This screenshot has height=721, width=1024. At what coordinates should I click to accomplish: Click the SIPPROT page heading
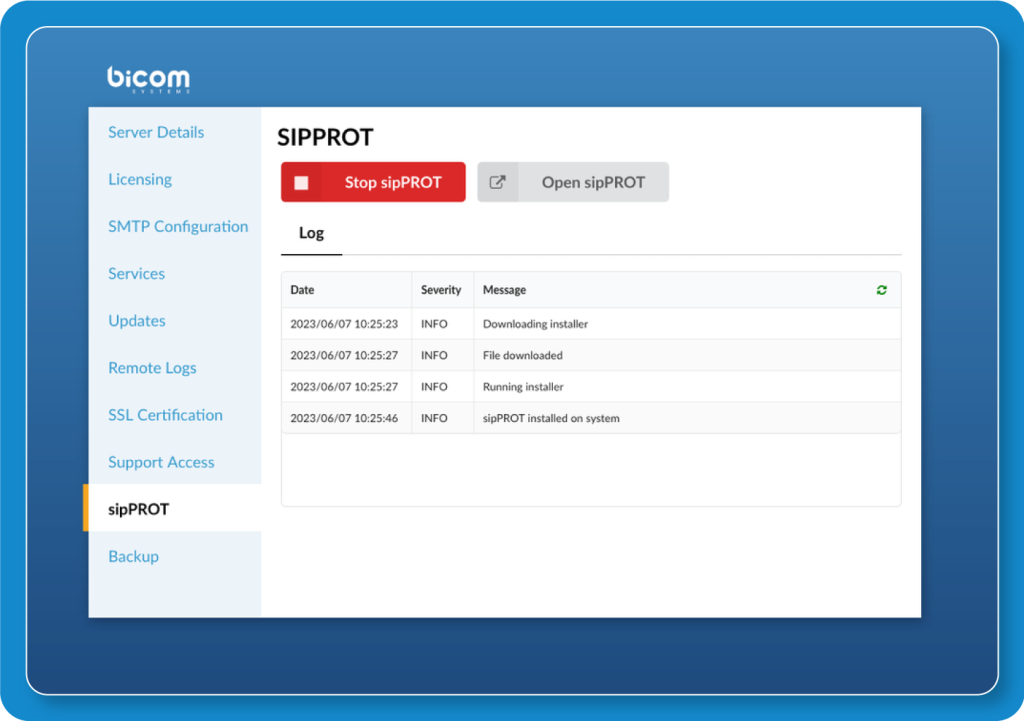(325, 137)
